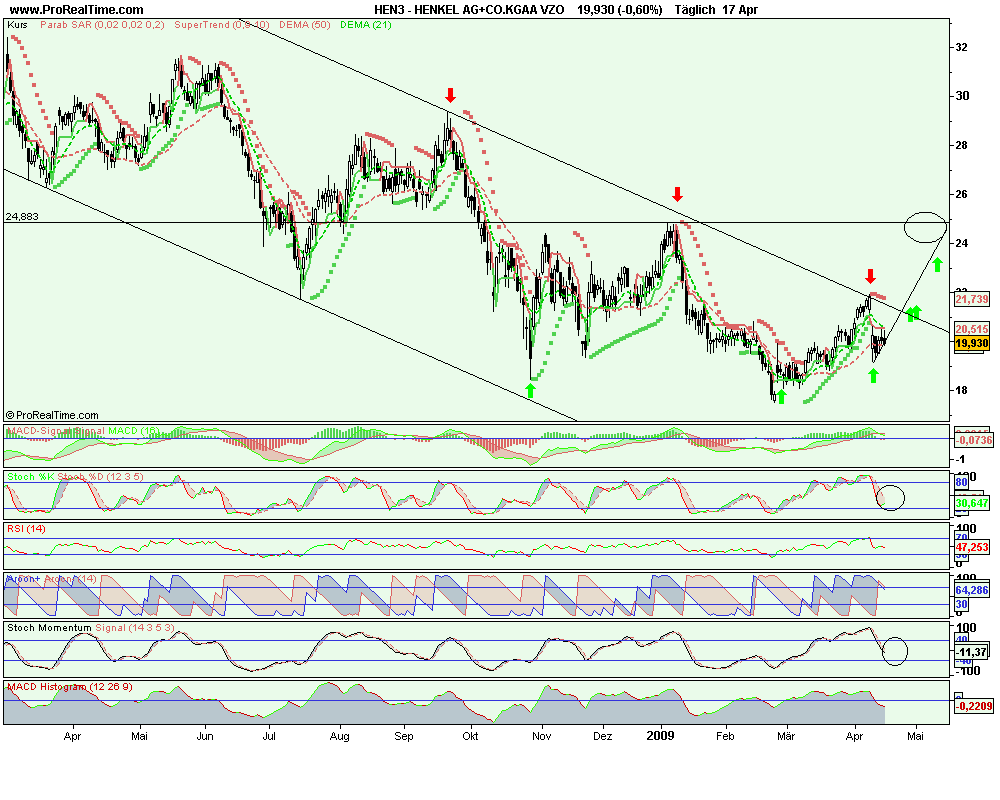Select the SuperTrend indicator legend

point(221,25)
